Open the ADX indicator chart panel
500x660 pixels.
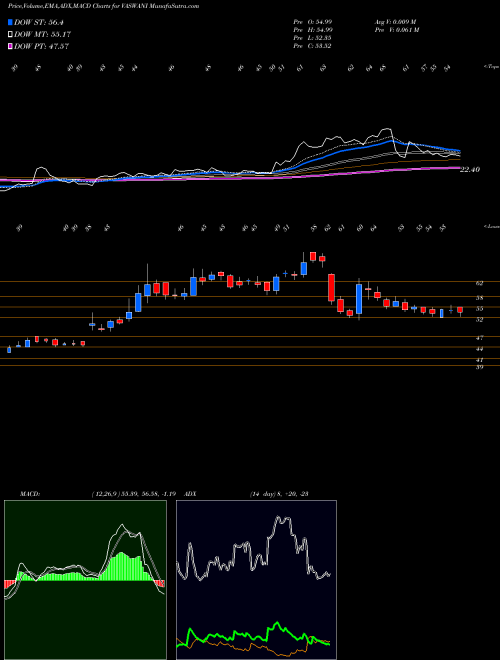(x=256, y=580)
